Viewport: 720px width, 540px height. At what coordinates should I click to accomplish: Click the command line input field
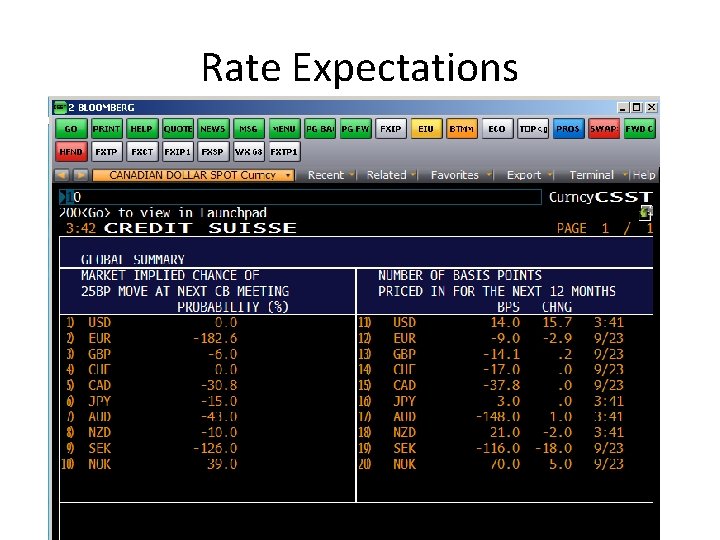(300, 197)
